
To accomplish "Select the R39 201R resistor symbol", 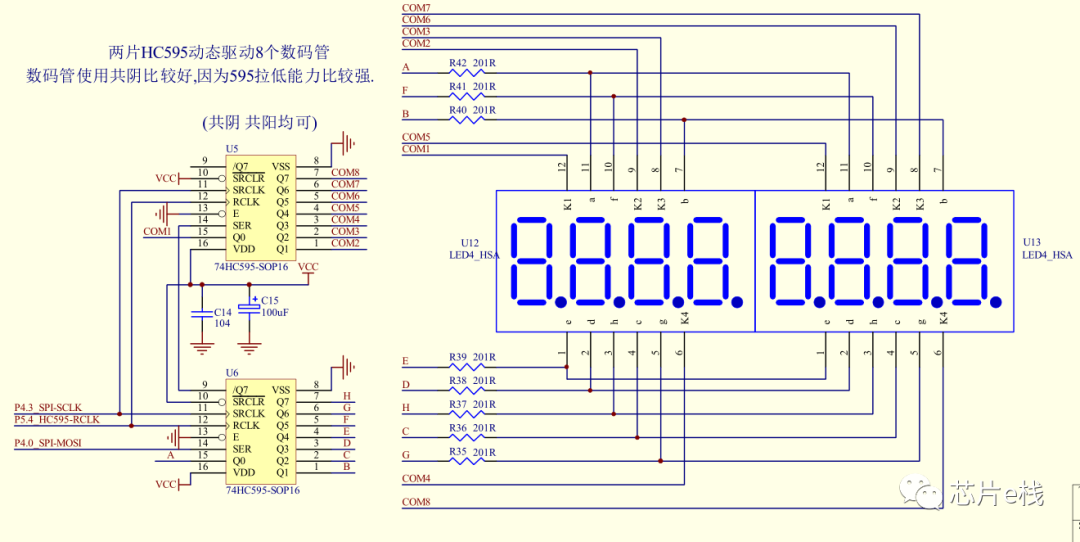I will (466, 367).
